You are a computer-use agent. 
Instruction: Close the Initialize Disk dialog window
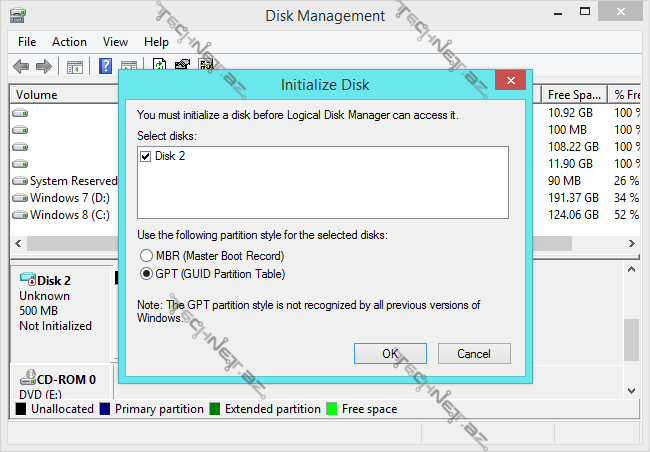point(510,81)
